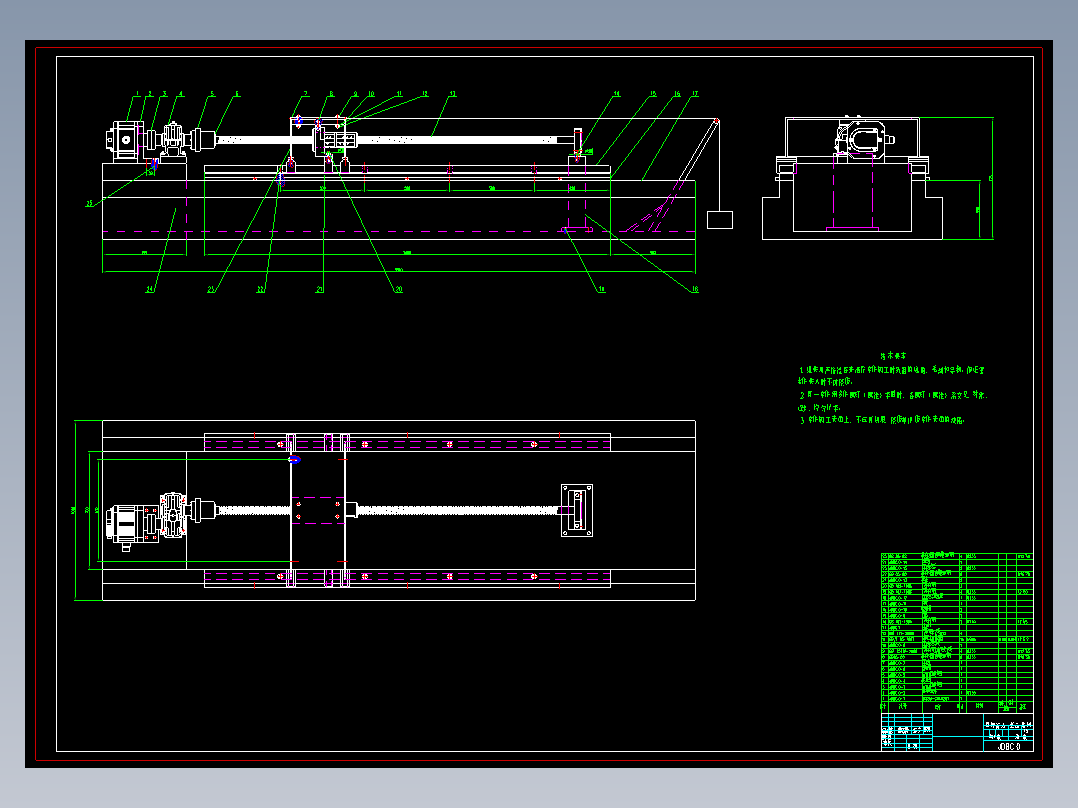Image resolution: width=1078 pixels, height=808 pixels.
Task: Select callout number 4 above the gearbox
Action: pyautogui.click(x=182, y=94)
